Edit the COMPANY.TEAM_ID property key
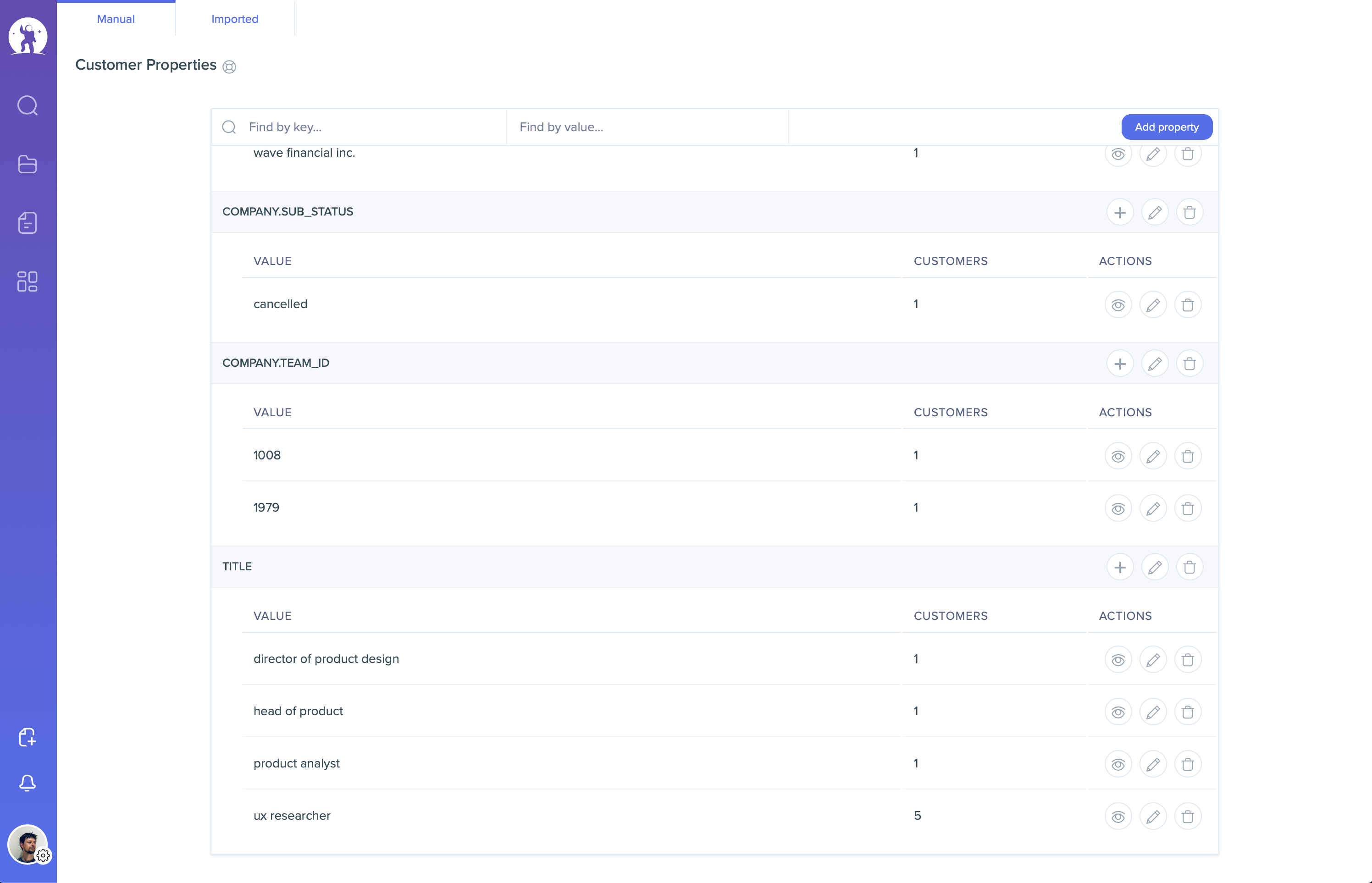The image size is (1372, 883). (x=1155, y=364)
